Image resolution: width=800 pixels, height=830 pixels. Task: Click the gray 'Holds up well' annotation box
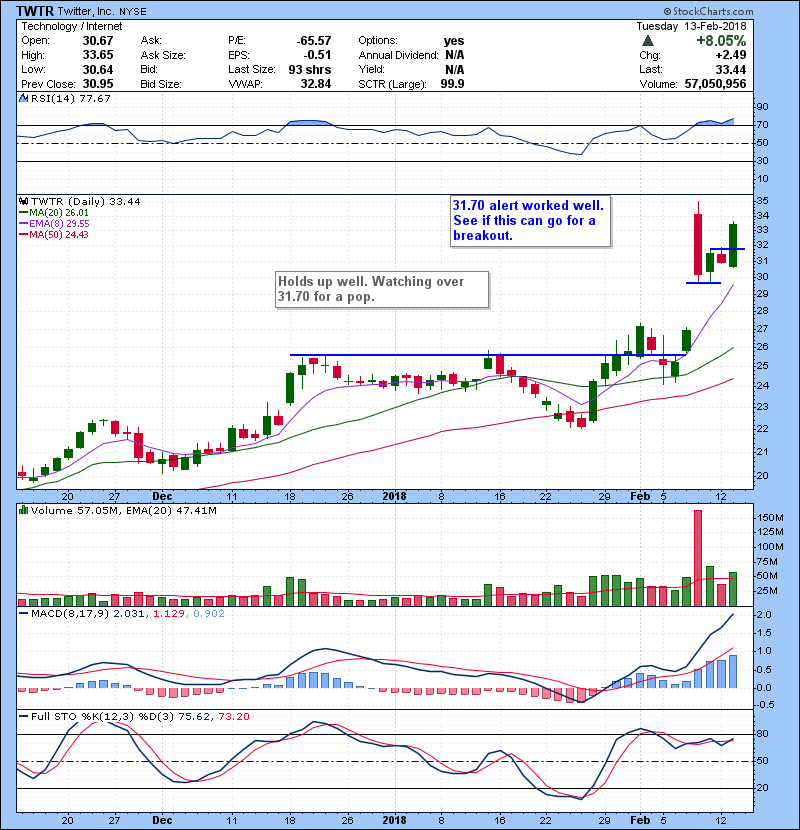click(x=382, y=289)
